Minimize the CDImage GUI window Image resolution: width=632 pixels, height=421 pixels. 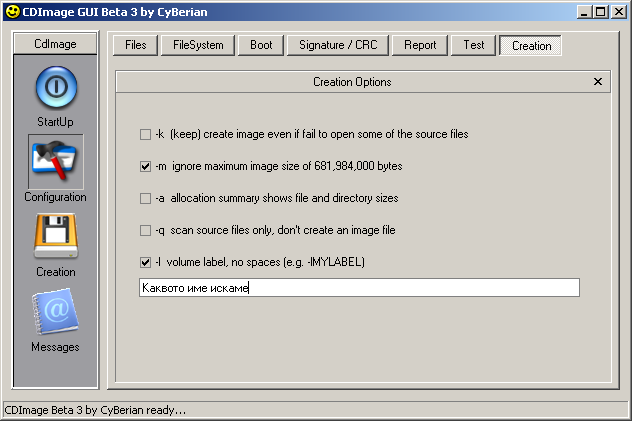584,12
